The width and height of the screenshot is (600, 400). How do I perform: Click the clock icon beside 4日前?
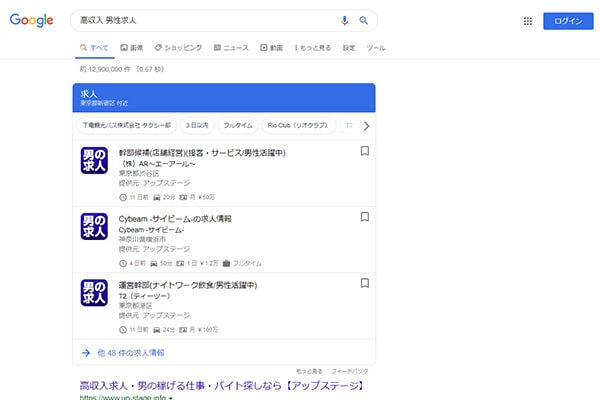click(x=123, y=263)
